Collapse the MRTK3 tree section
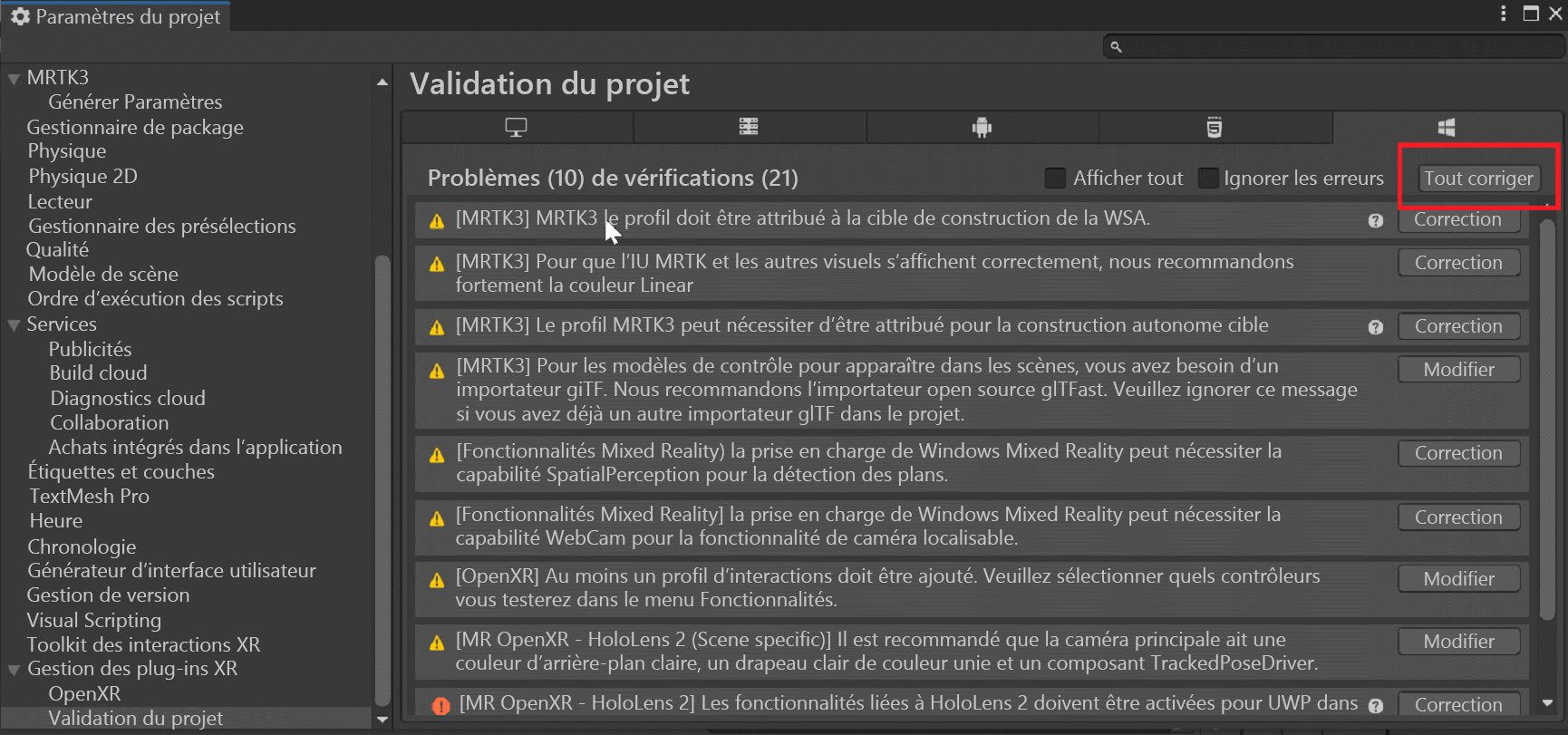 coord(14,79)
